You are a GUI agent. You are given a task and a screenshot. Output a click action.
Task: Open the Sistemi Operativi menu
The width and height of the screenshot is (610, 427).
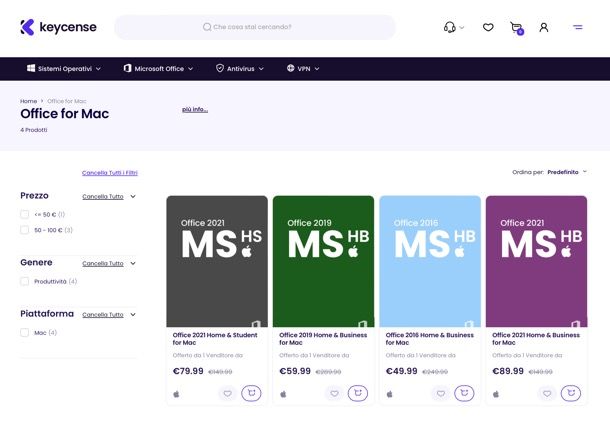(64, 68)
